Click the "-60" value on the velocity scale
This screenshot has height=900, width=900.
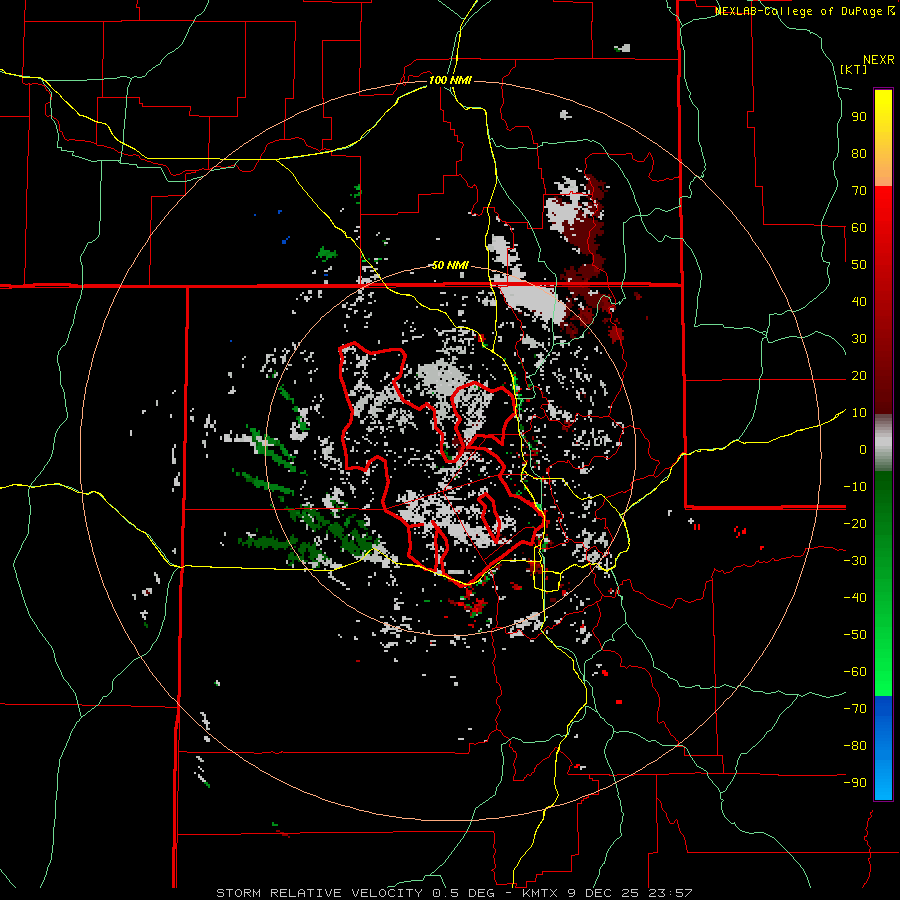point(855,672)
